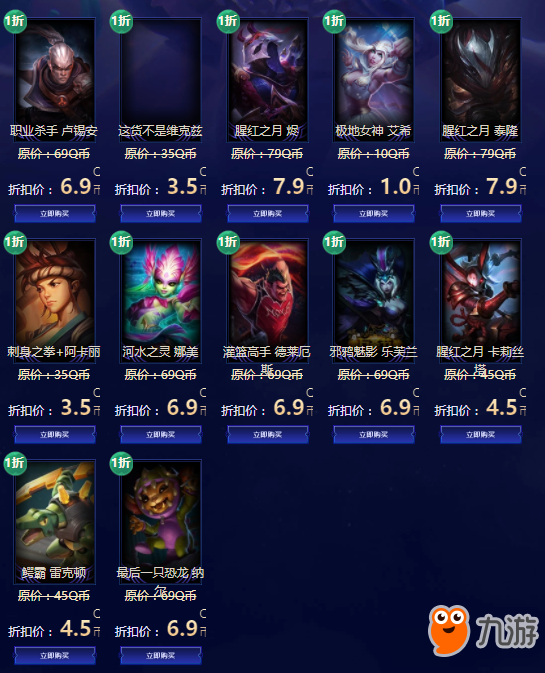
Task: Purchase 腥红之月 烬 via 立即购买
Action: [x=267, y=213]
